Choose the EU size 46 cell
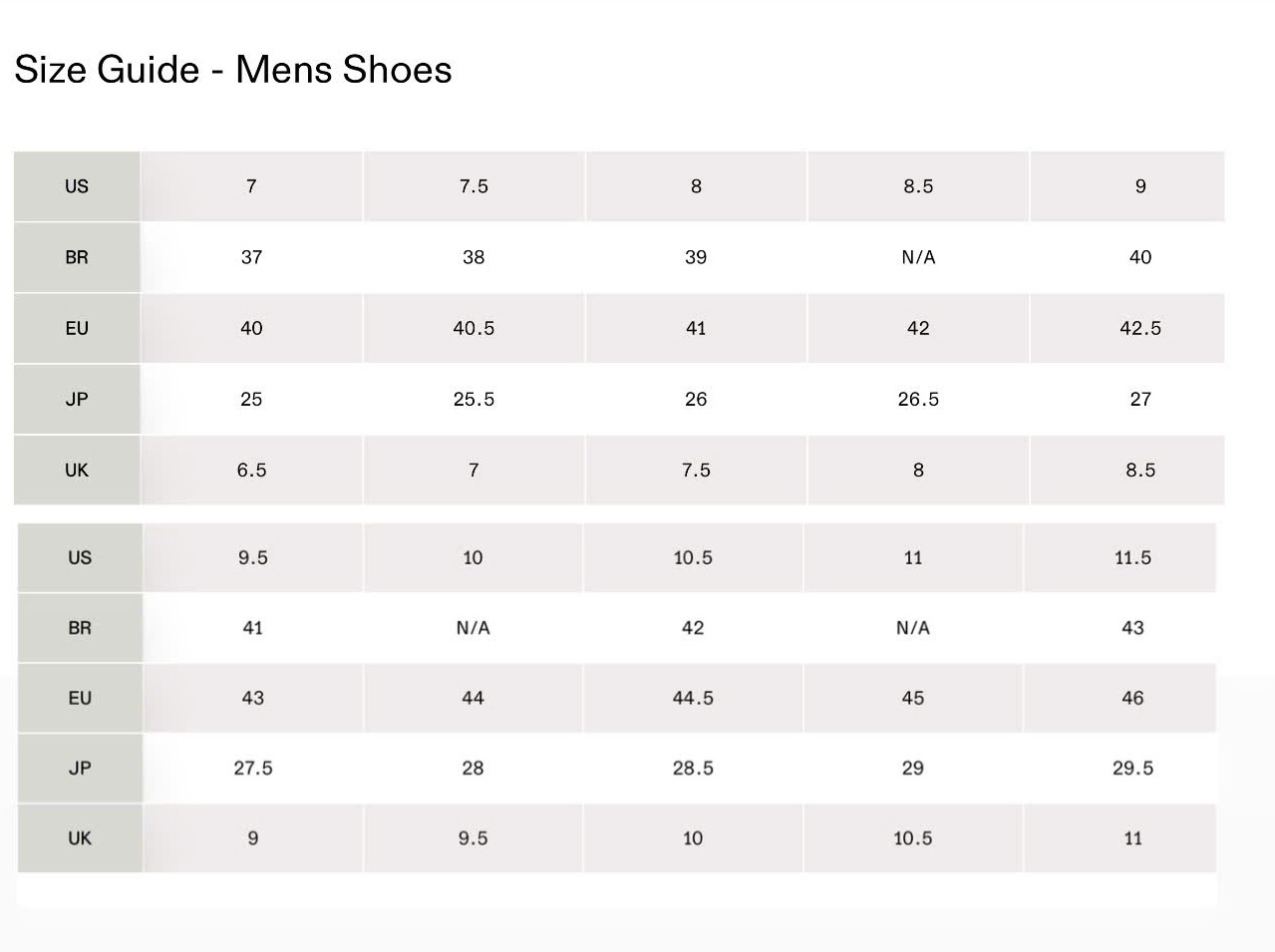 tap(1132, 698)
